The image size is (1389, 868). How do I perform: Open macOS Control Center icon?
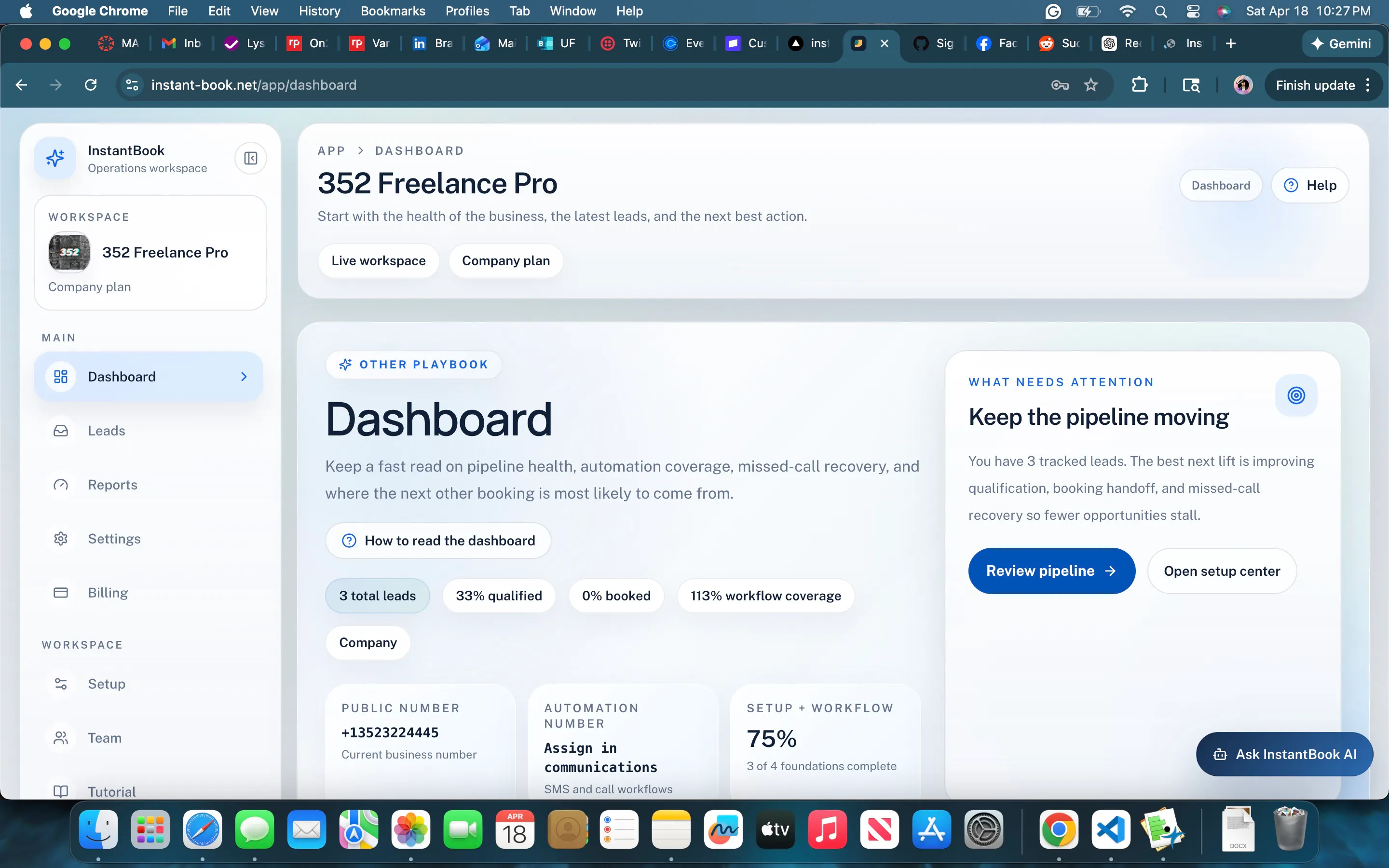click(x=1193, y=11)
